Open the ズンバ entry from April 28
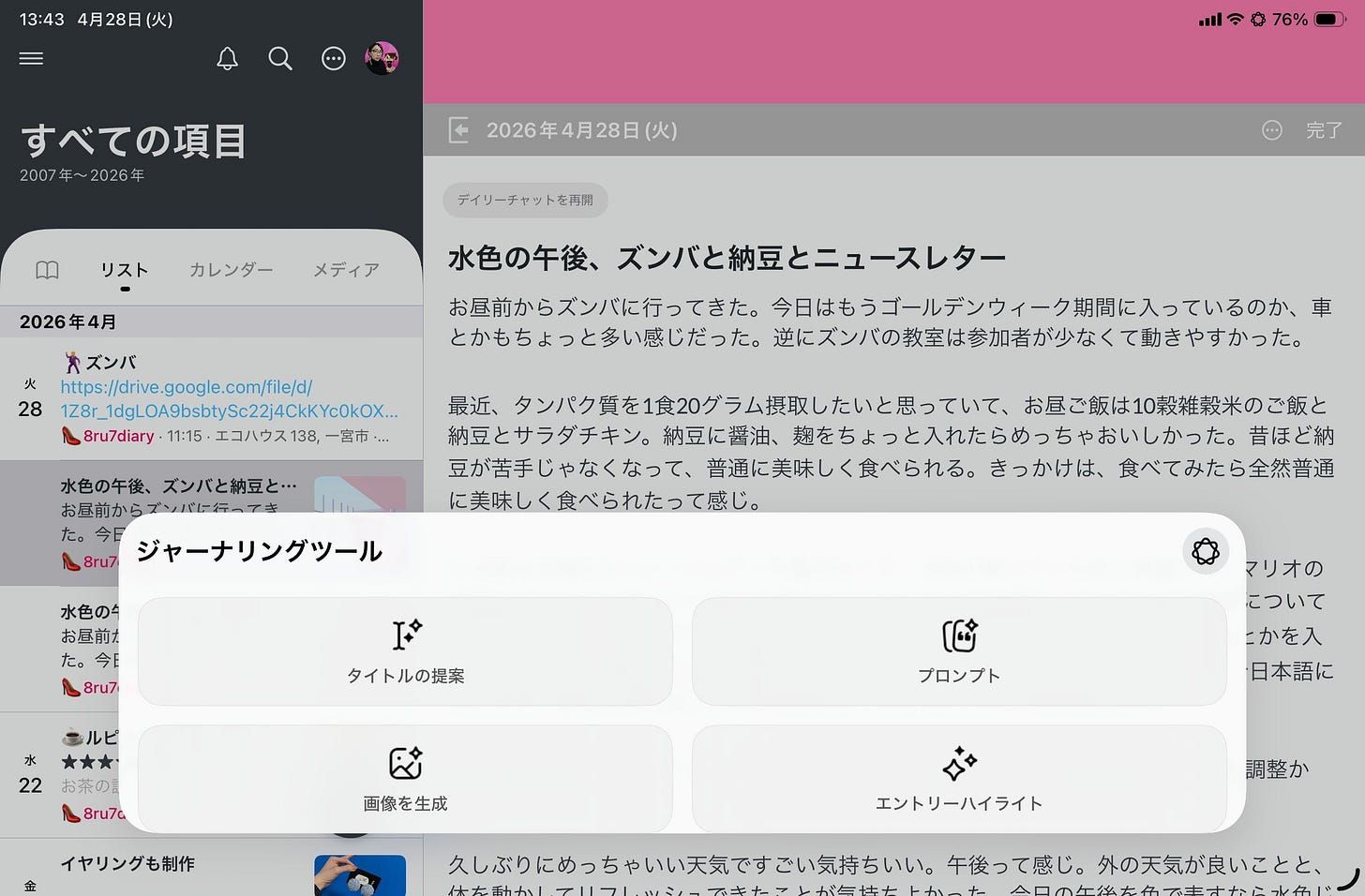 [211, 398]
